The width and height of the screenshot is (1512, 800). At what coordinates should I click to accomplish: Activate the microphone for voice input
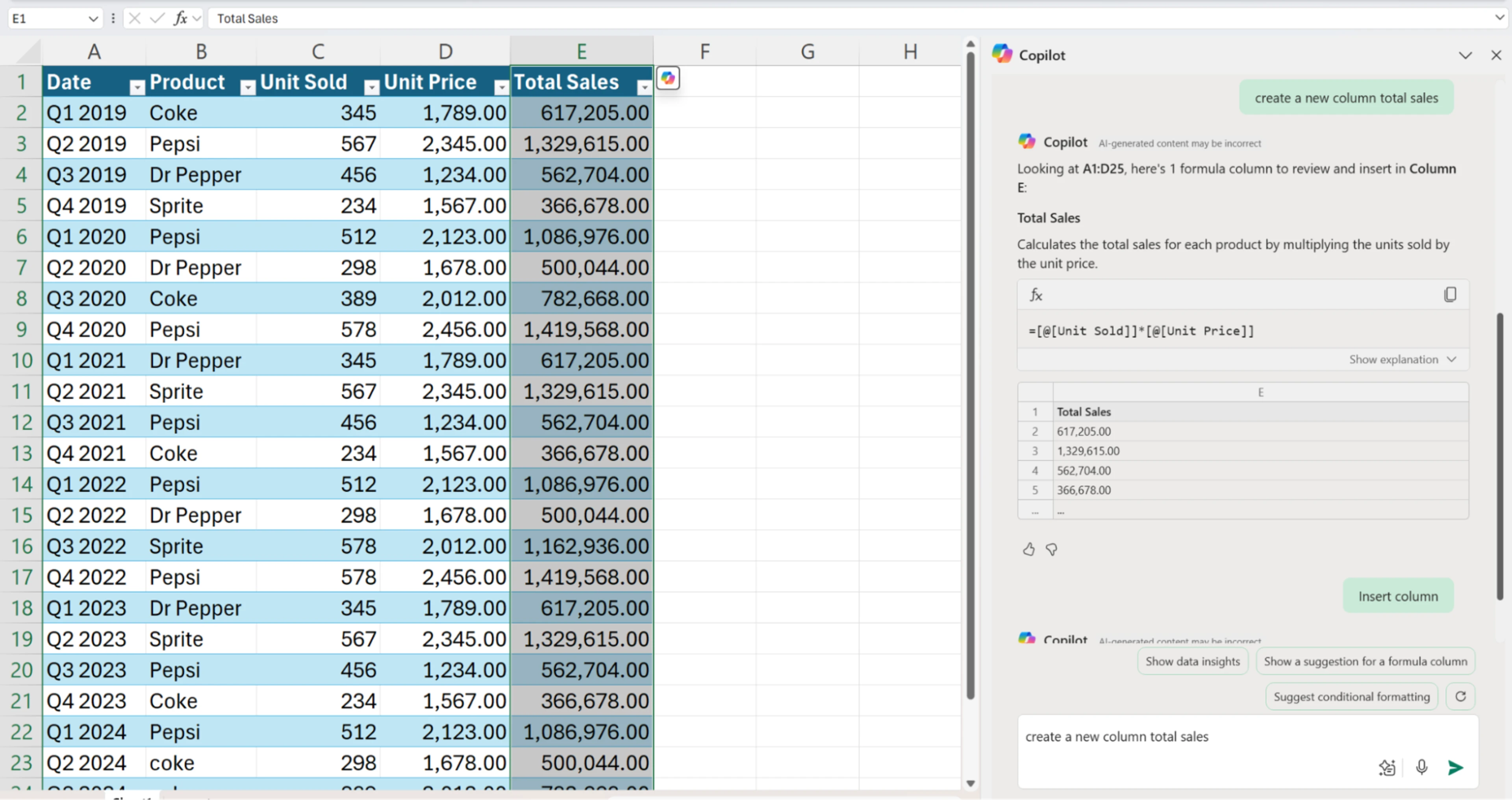coord(1421,767)
